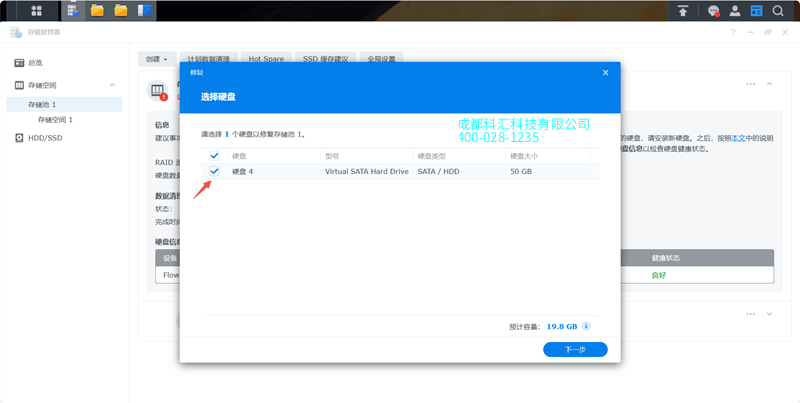Toggle the select-all checkbox in disk table header
Screen dimensions: 800x403
tap(214, 156)
